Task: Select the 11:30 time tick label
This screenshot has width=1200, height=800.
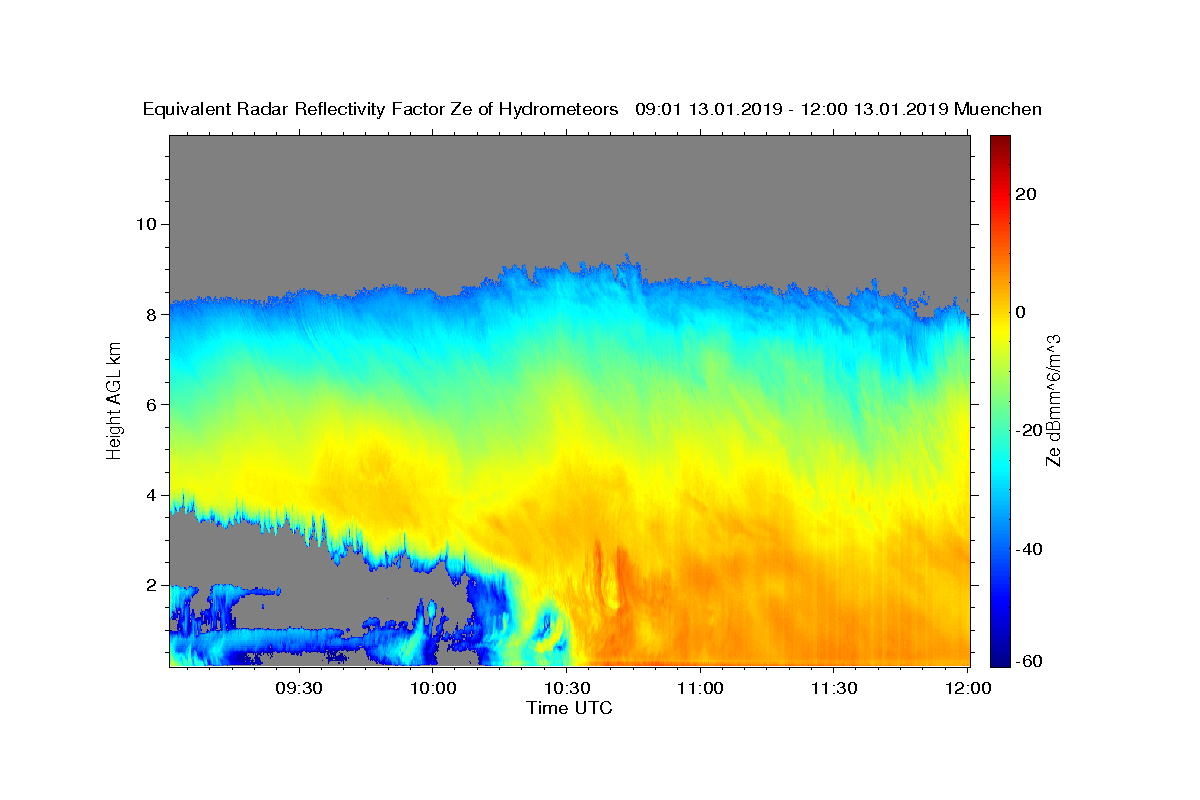Action: click(x=834, y=688)
